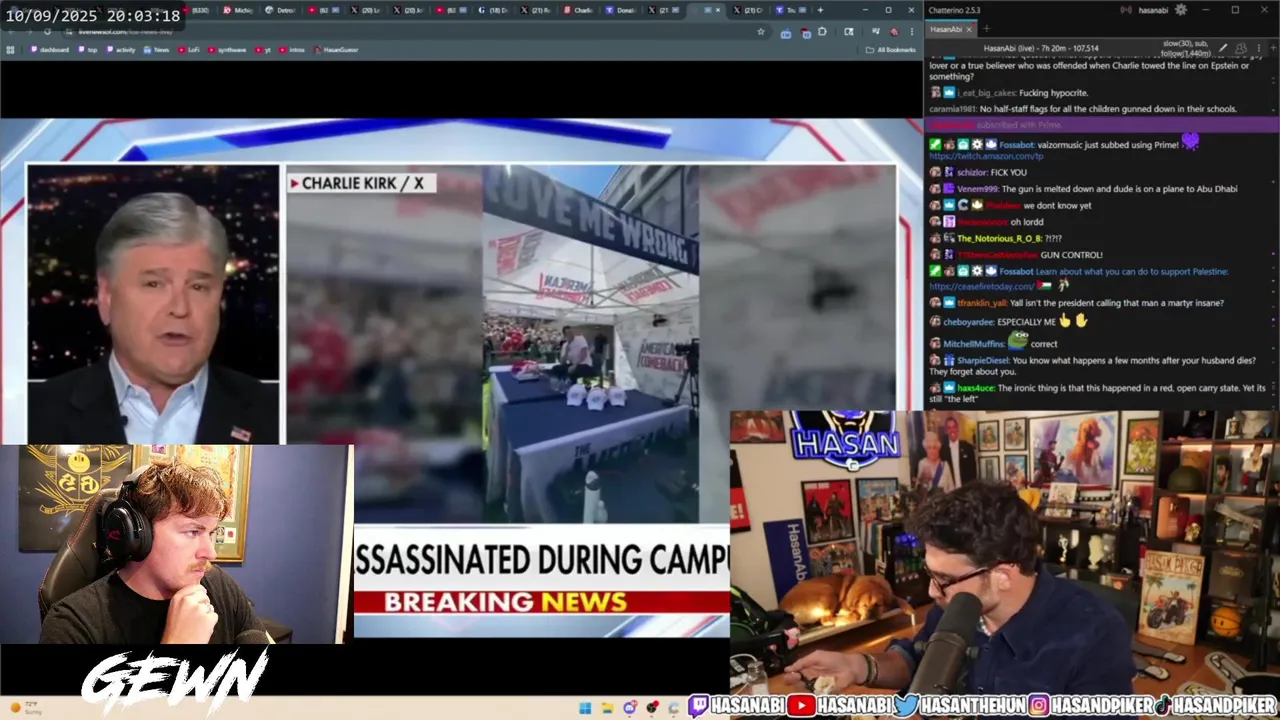Open the 'synthwave' bookmark
This screenshot has width=1280, height=720.
[x=227, y=49]
